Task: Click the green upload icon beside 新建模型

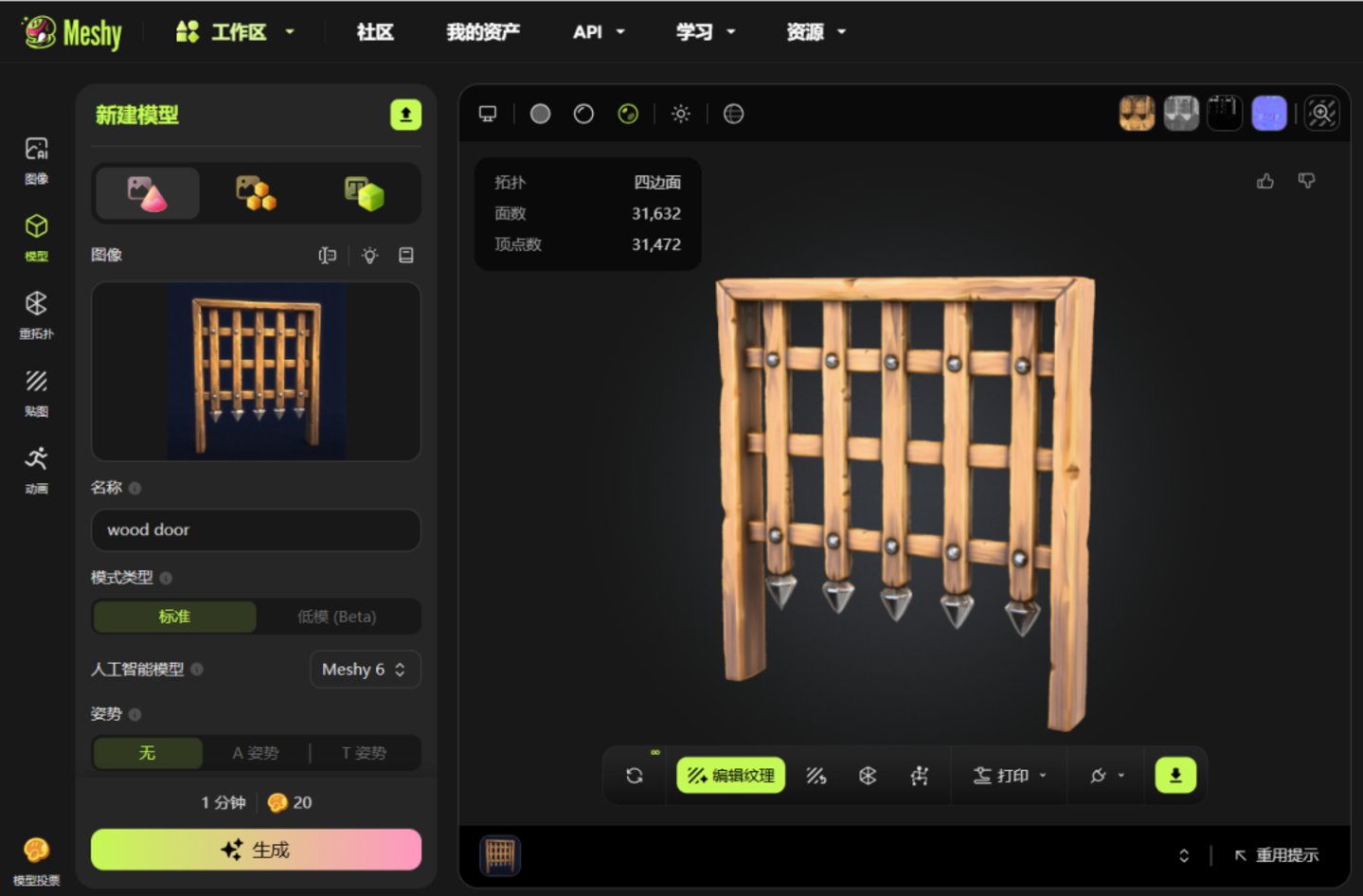Action: 405,115
